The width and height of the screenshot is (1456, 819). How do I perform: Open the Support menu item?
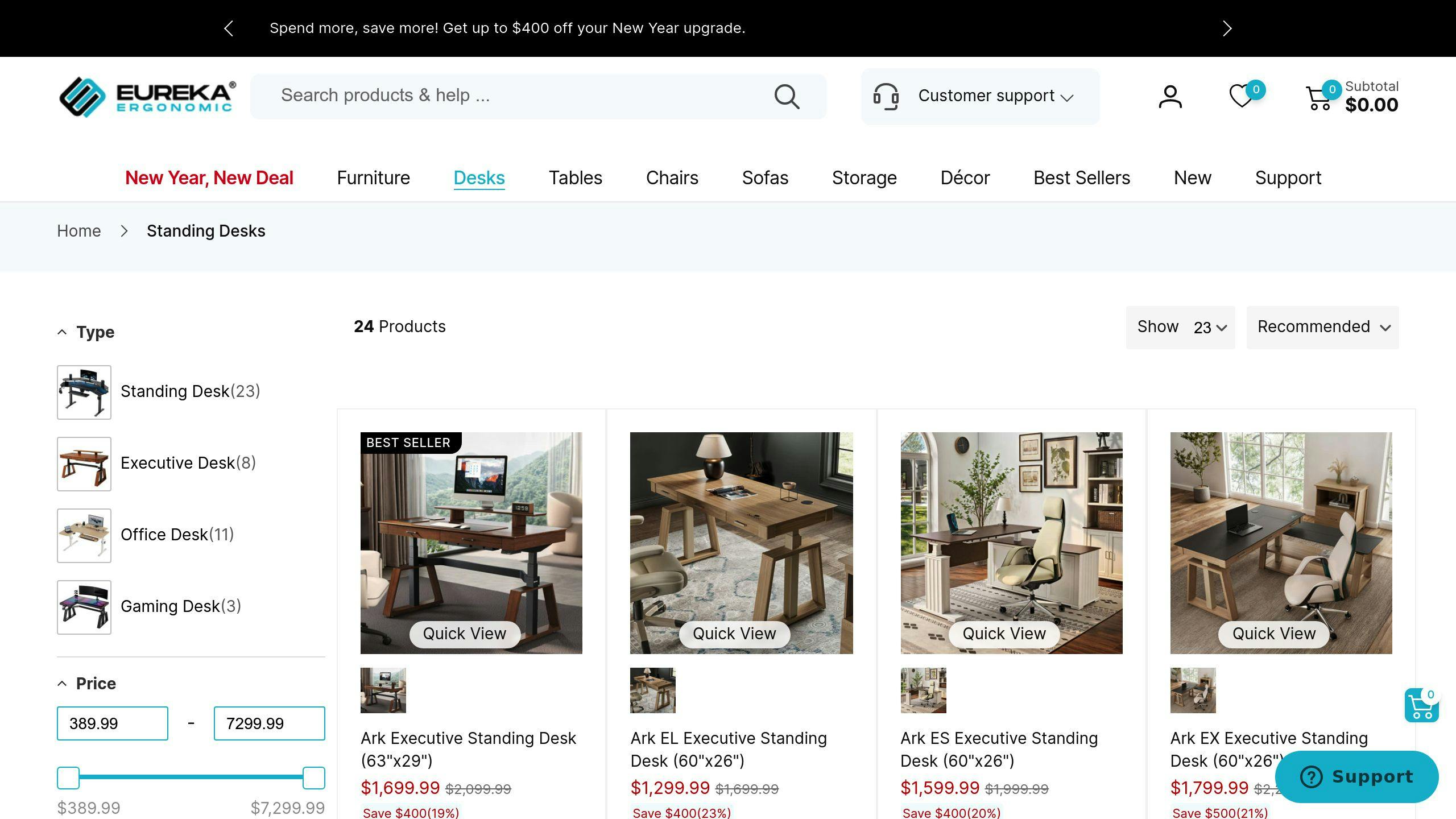click(1288, 178)
